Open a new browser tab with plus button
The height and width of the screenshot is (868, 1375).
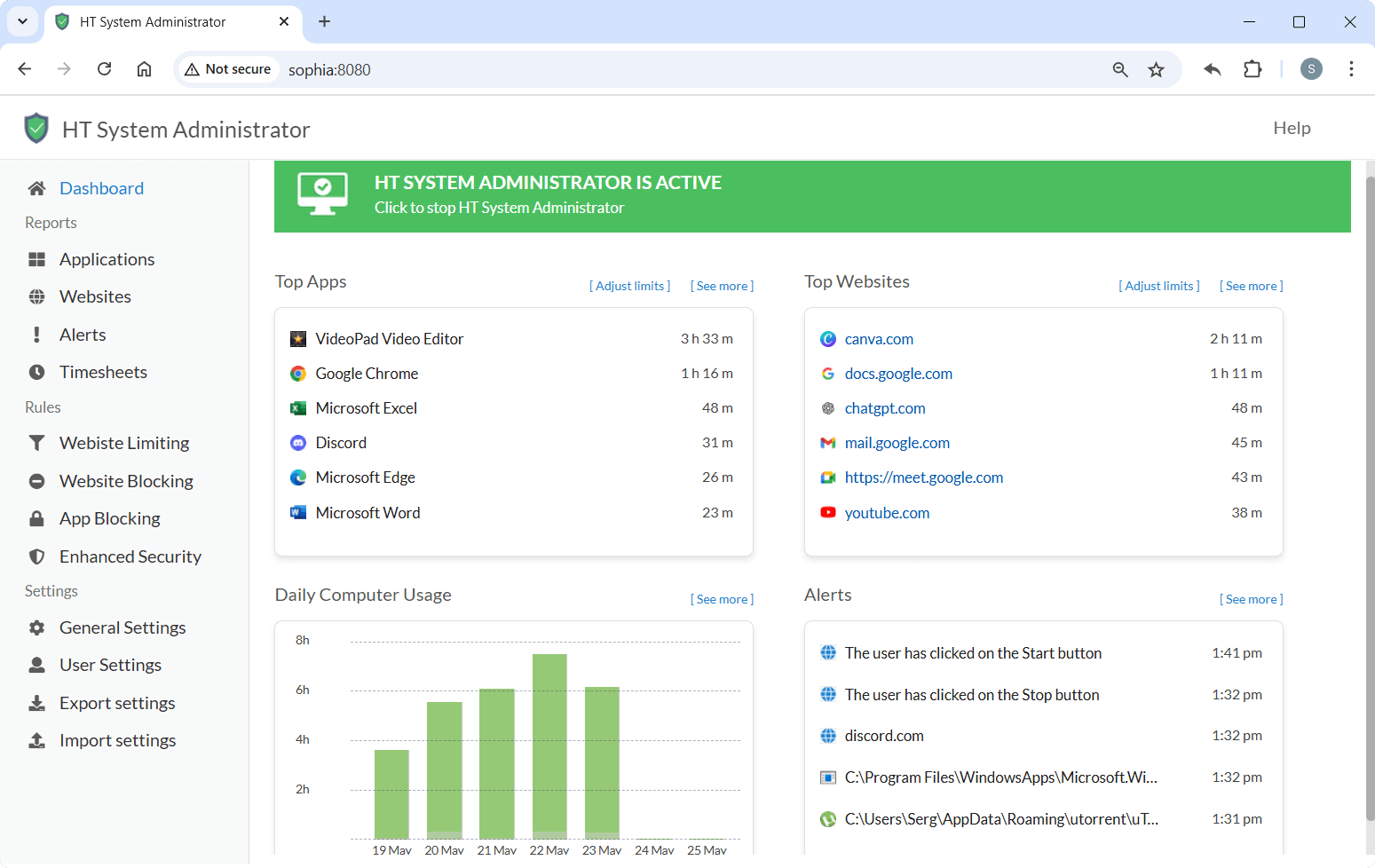pyautogui.click(x=324, y=21)
